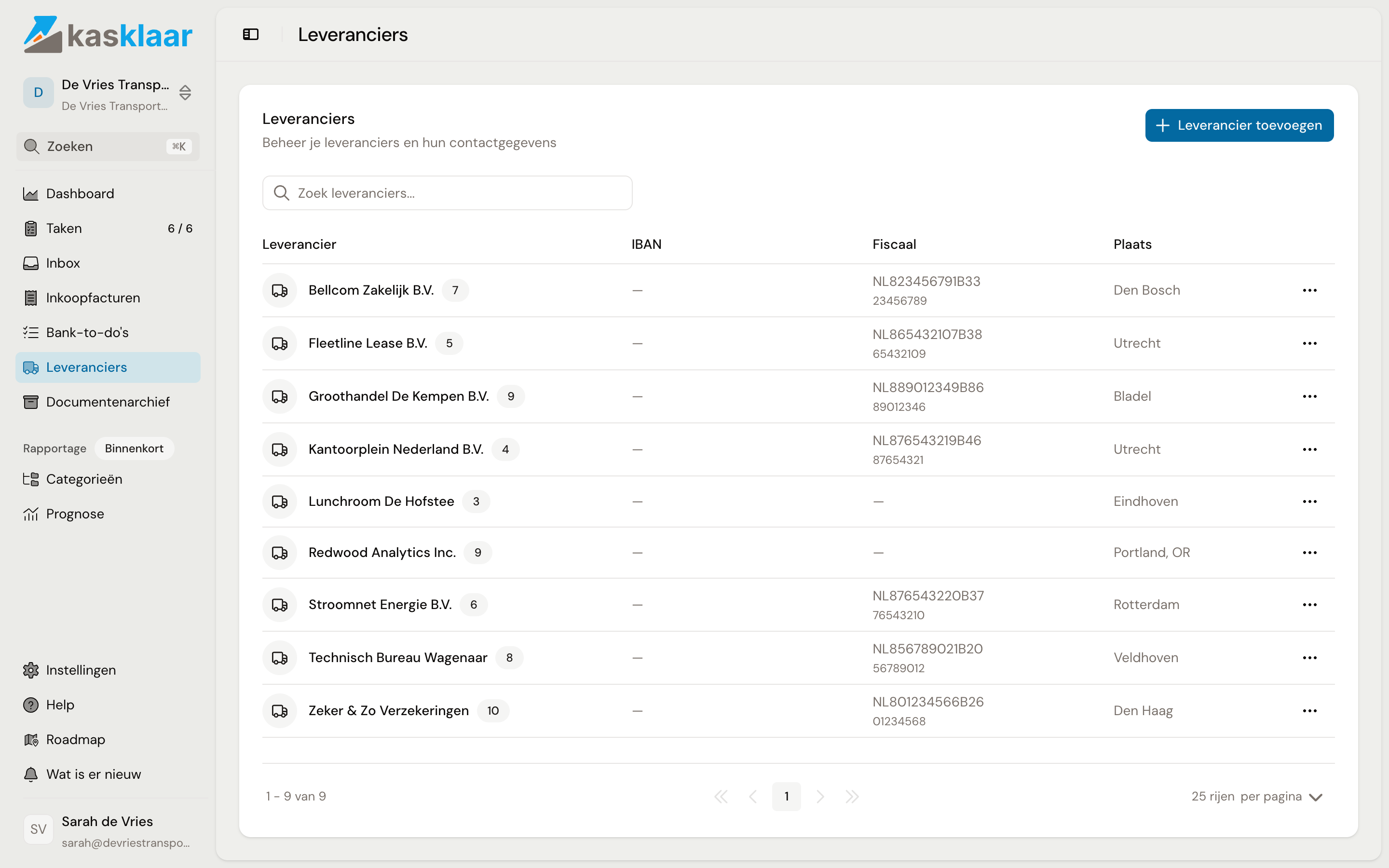Click the Leverancier column header

[x=299, y=244]
